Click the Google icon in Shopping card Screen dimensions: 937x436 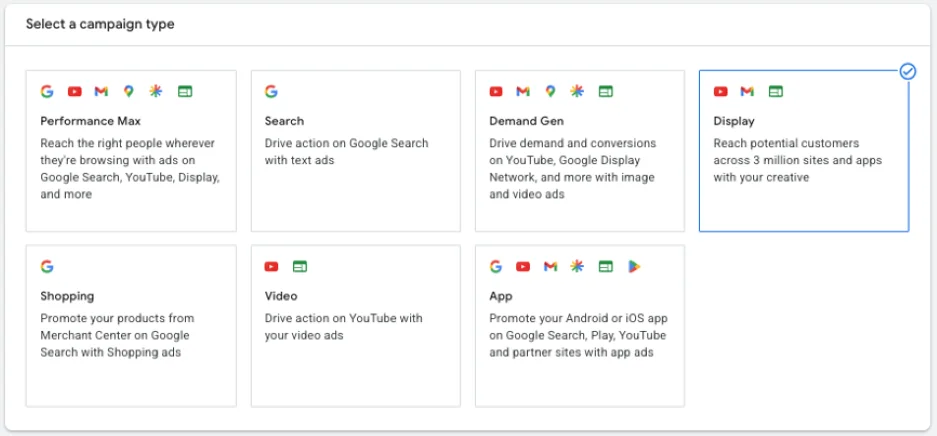(47, 266)
